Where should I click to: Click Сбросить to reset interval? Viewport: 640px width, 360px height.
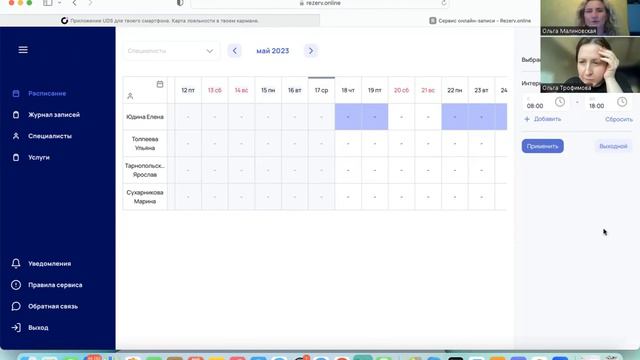(x=619, y=119)
